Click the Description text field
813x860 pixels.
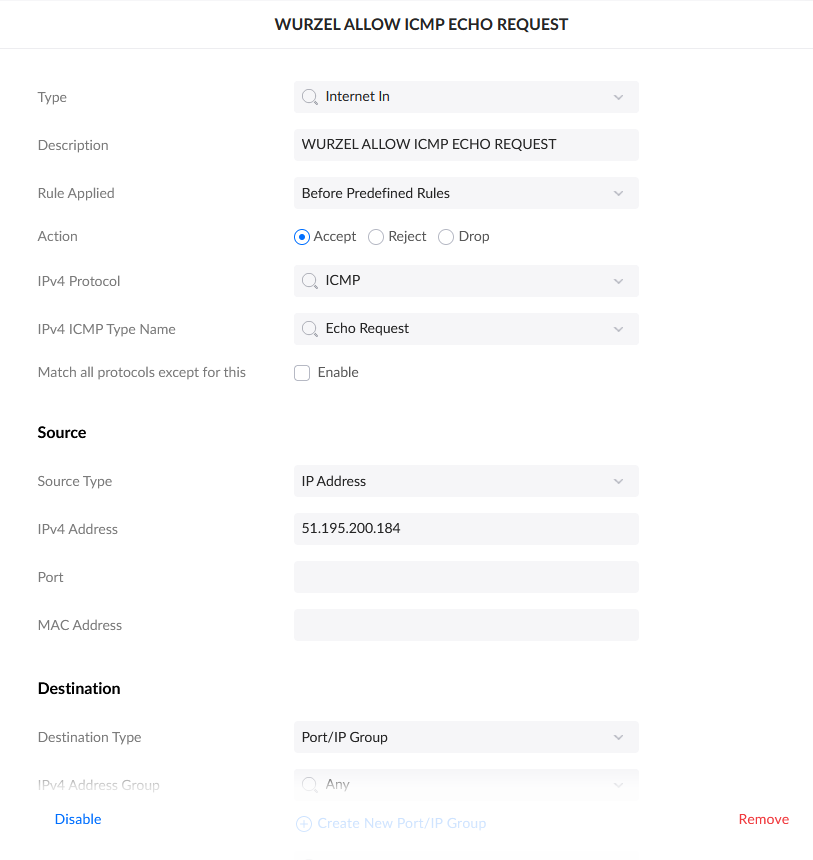[x=466, y=145]
